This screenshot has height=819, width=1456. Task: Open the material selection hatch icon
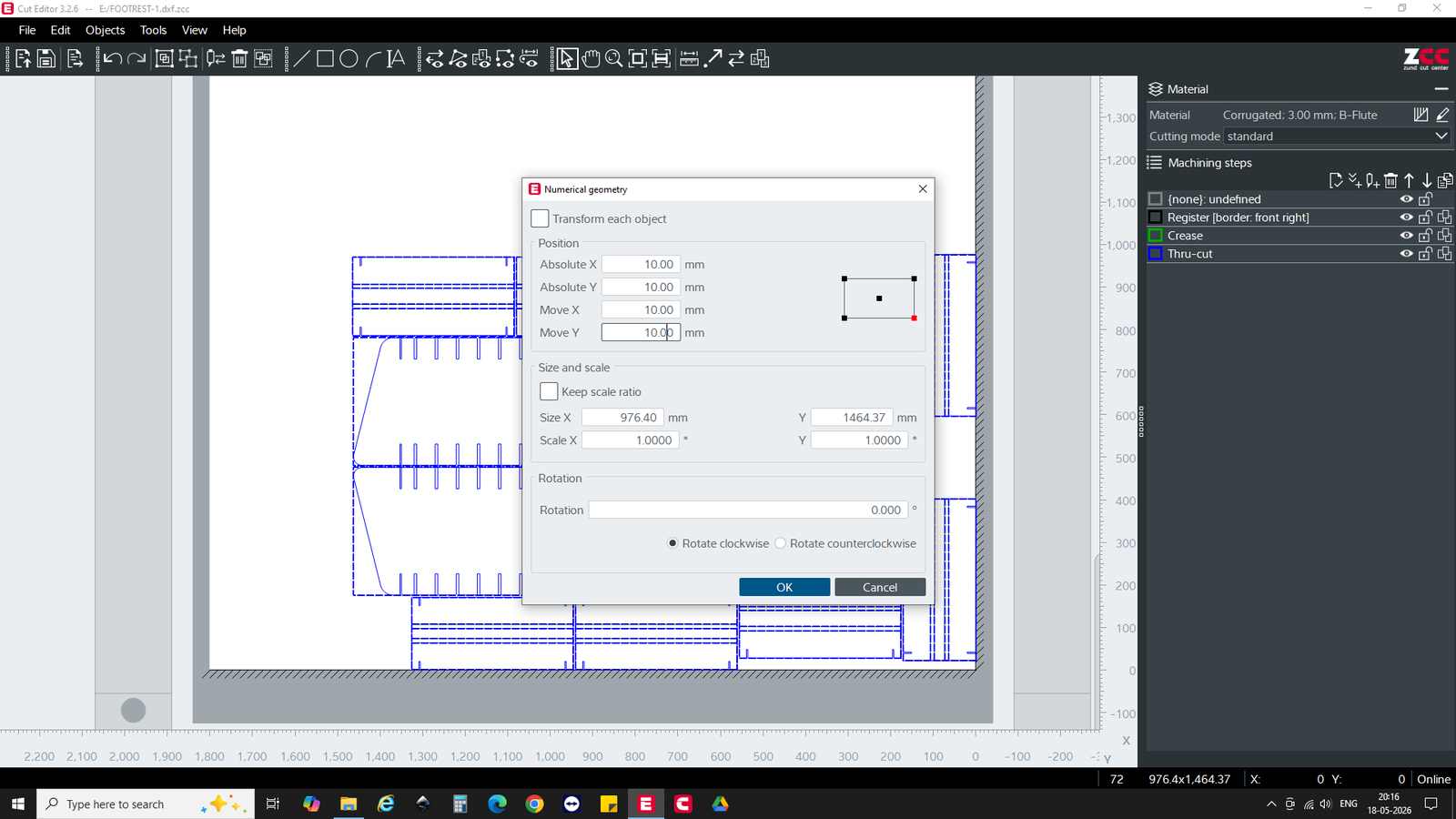click(1421, 115)
